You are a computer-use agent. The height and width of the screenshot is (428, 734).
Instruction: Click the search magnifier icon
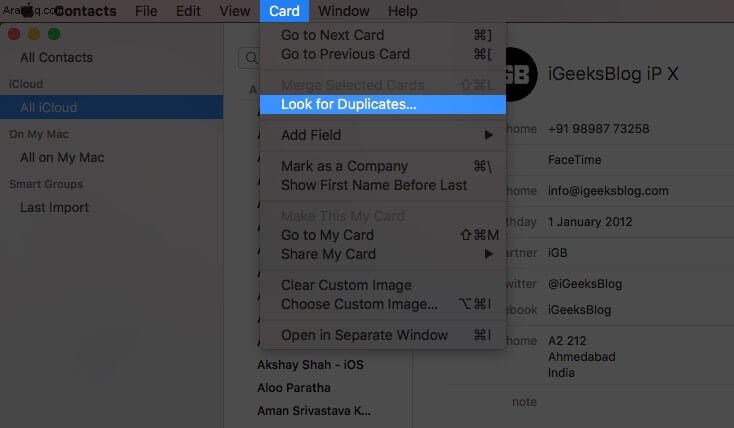tap(251, 58)
